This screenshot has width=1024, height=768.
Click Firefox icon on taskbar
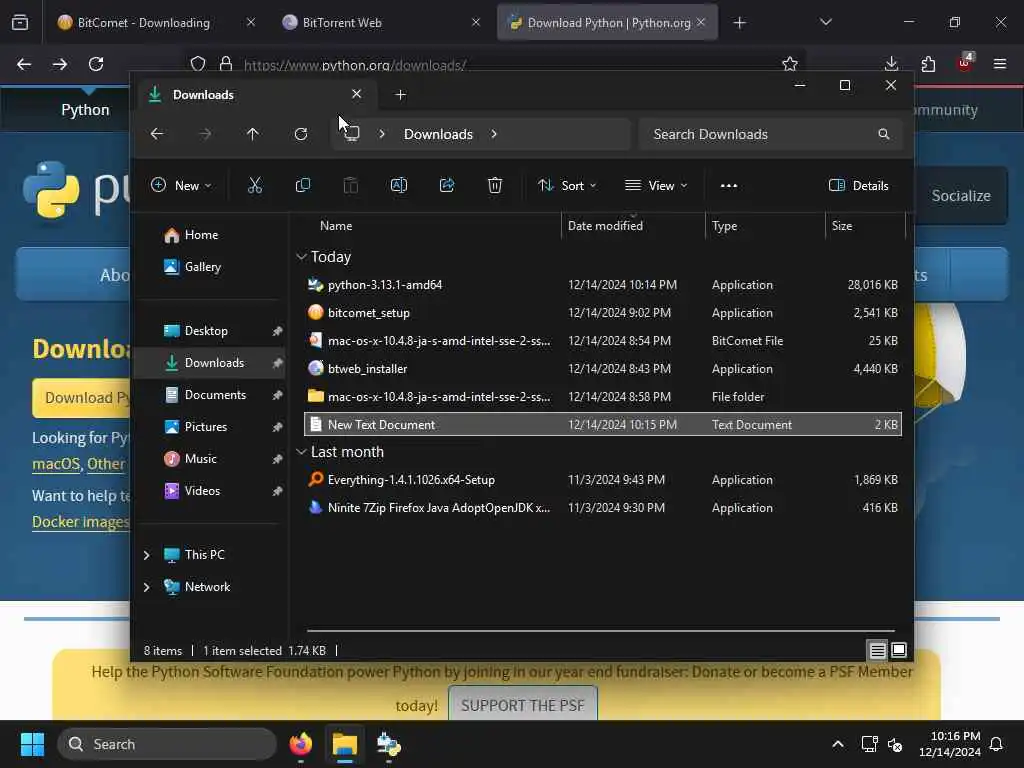[300, 744]
